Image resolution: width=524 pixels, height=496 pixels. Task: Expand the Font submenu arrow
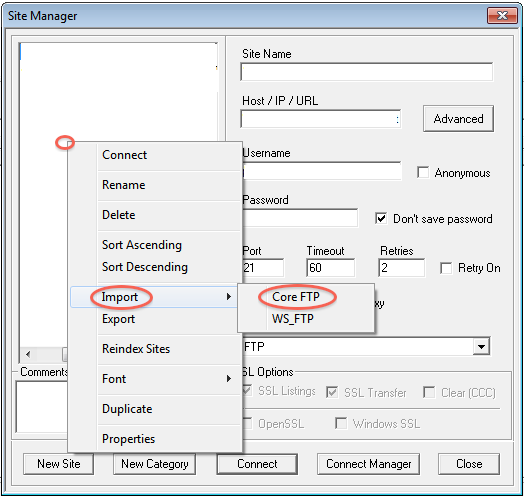pyautogui.click(x=229, y=379)
